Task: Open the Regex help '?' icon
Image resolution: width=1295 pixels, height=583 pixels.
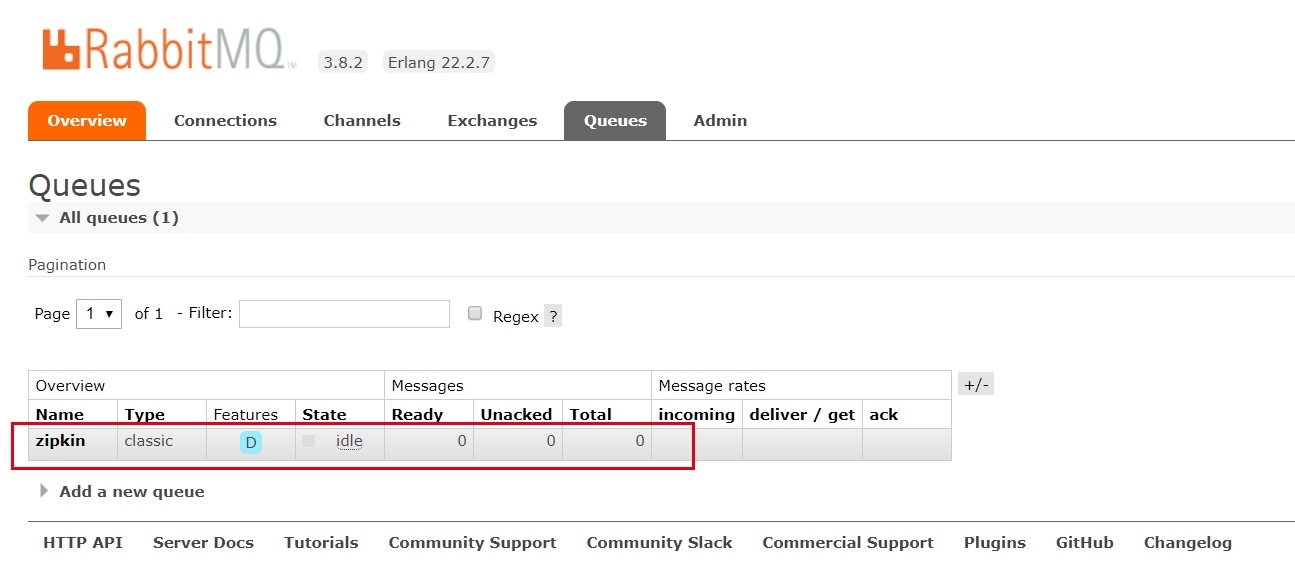Action: click(553, 316)
